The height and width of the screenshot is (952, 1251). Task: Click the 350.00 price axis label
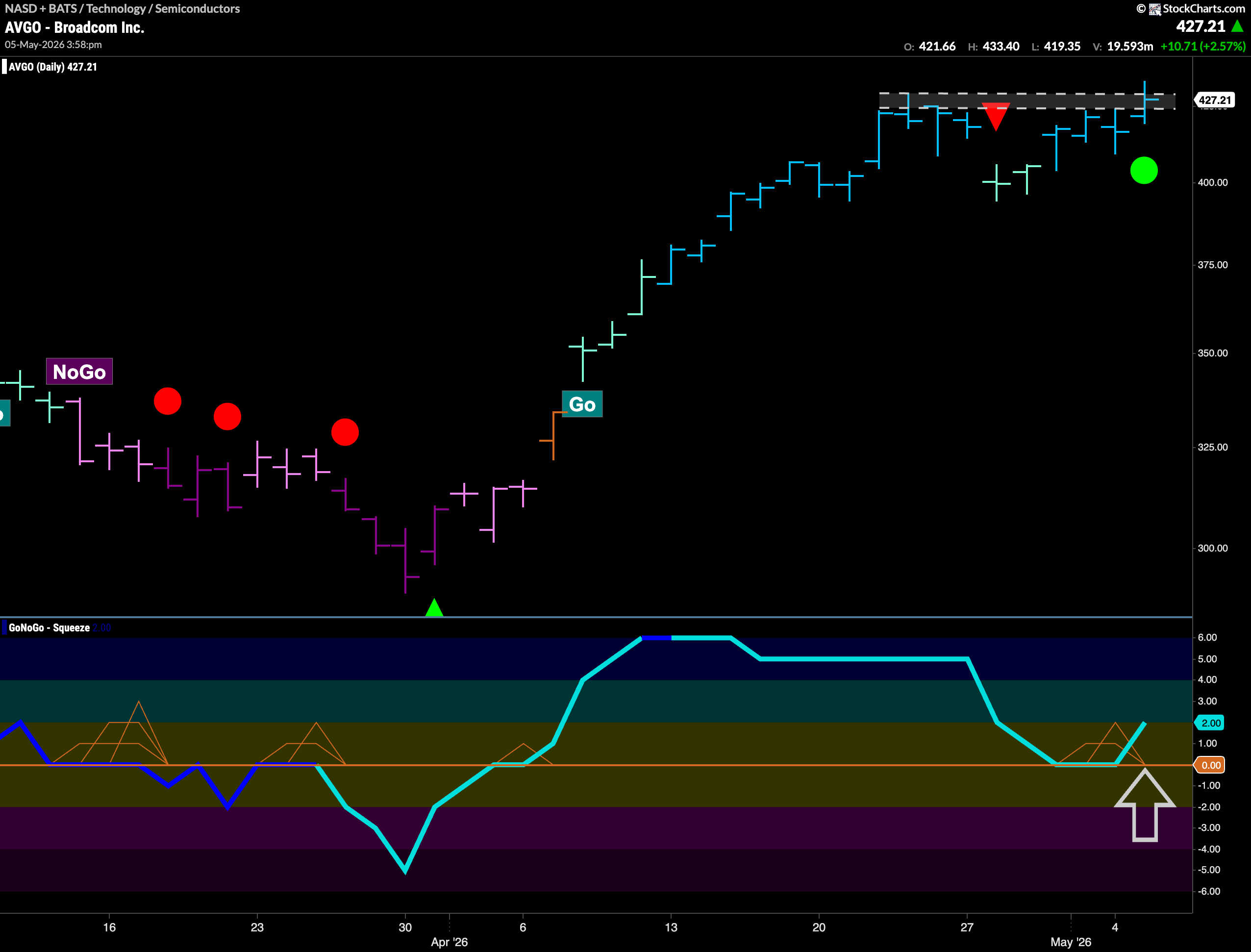pyautogui.click(x=1212, y=353)
